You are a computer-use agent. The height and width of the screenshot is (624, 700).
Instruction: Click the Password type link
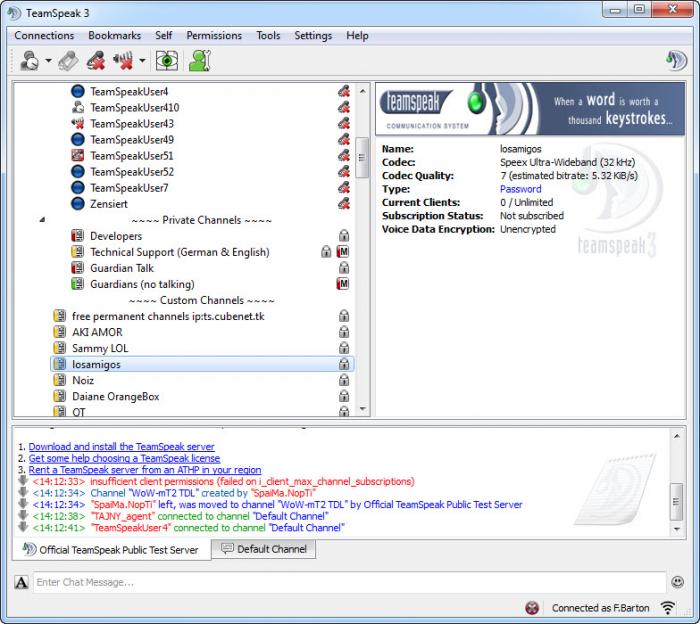point(521,189)
